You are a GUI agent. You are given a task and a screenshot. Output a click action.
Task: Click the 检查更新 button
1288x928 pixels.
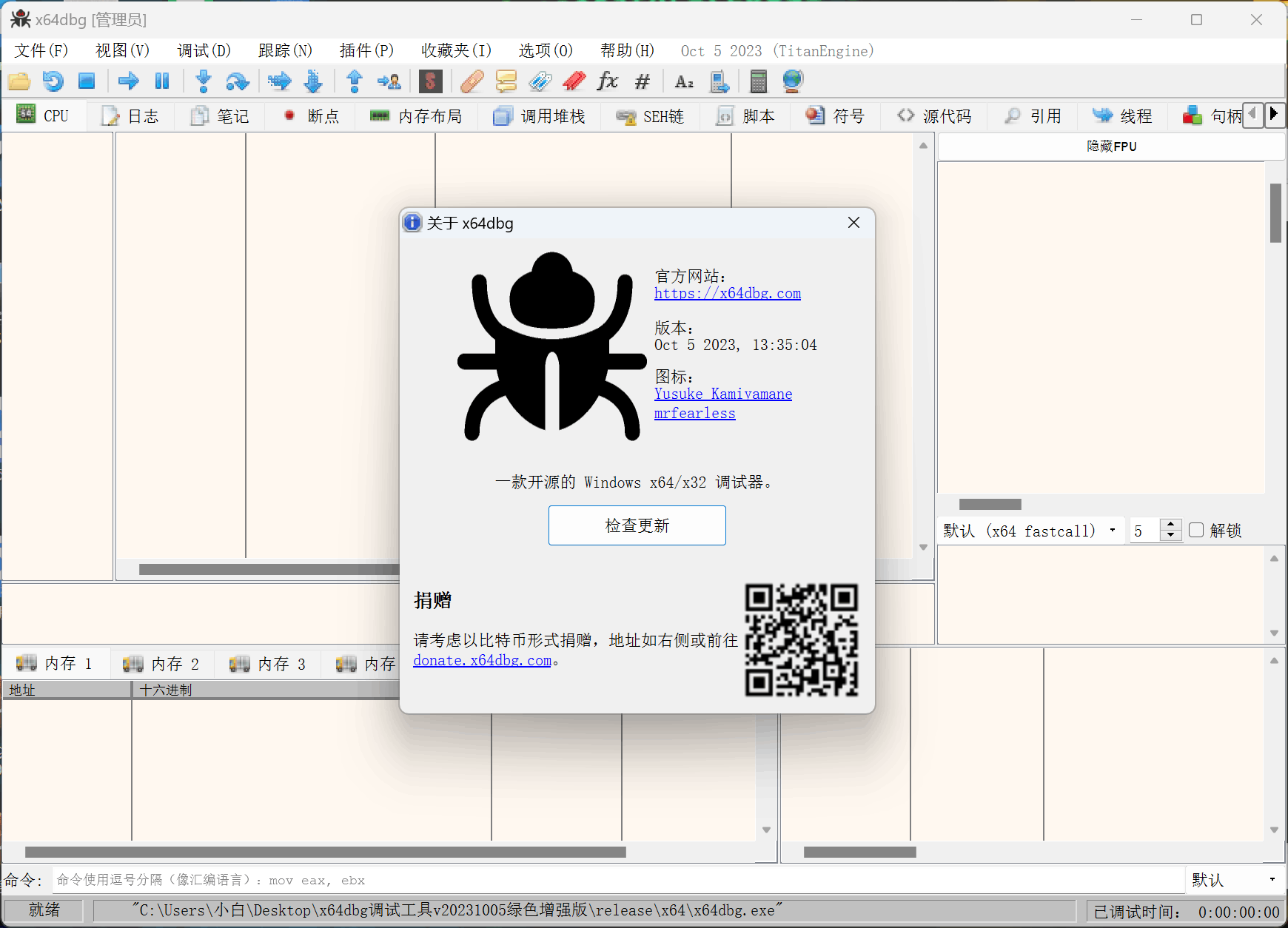coord(637,525)
